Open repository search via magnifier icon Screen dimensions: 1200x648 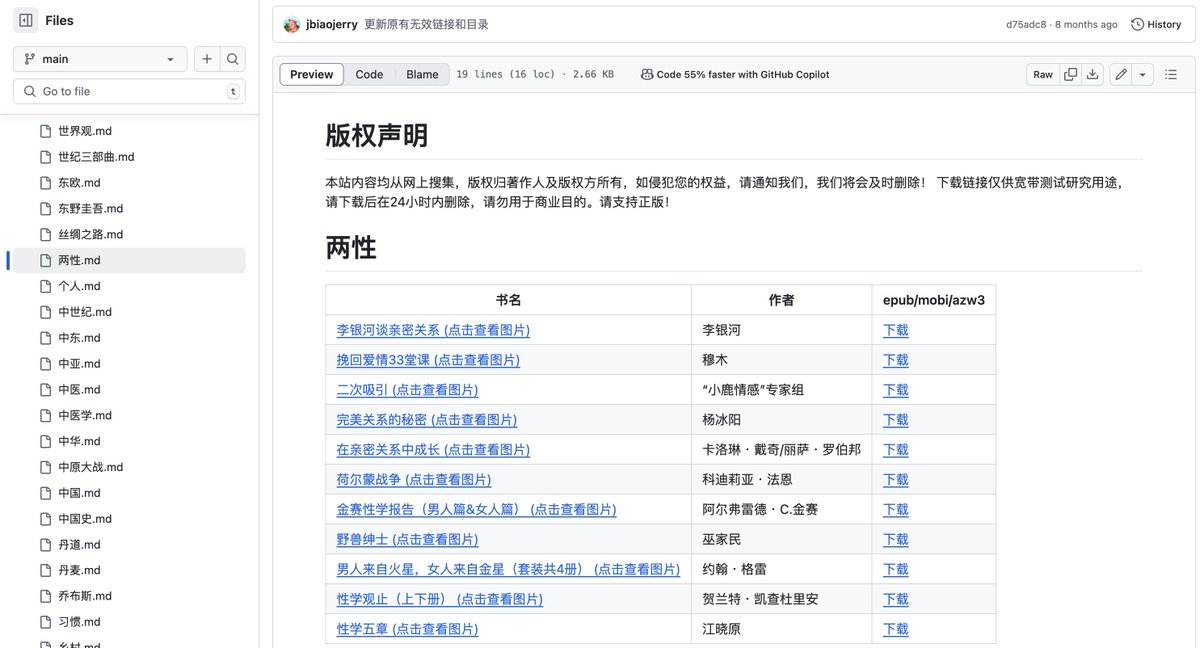pos(232,58)
